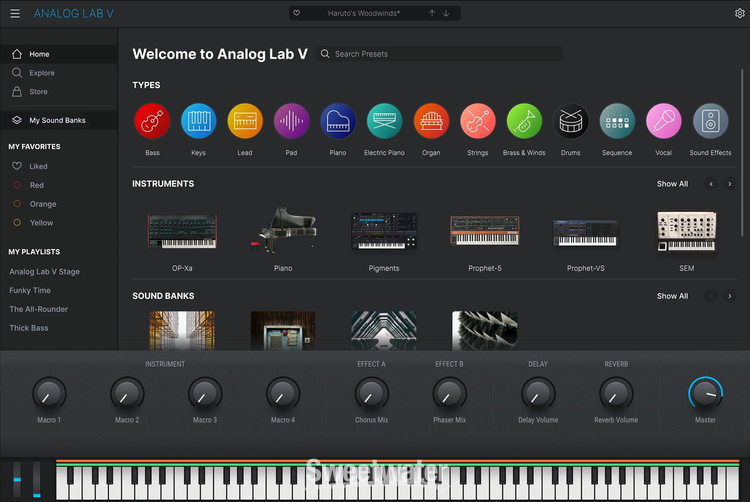Click the Search Presets field
The width and height of the screenshot is (750, 502).
coord(439,54)
